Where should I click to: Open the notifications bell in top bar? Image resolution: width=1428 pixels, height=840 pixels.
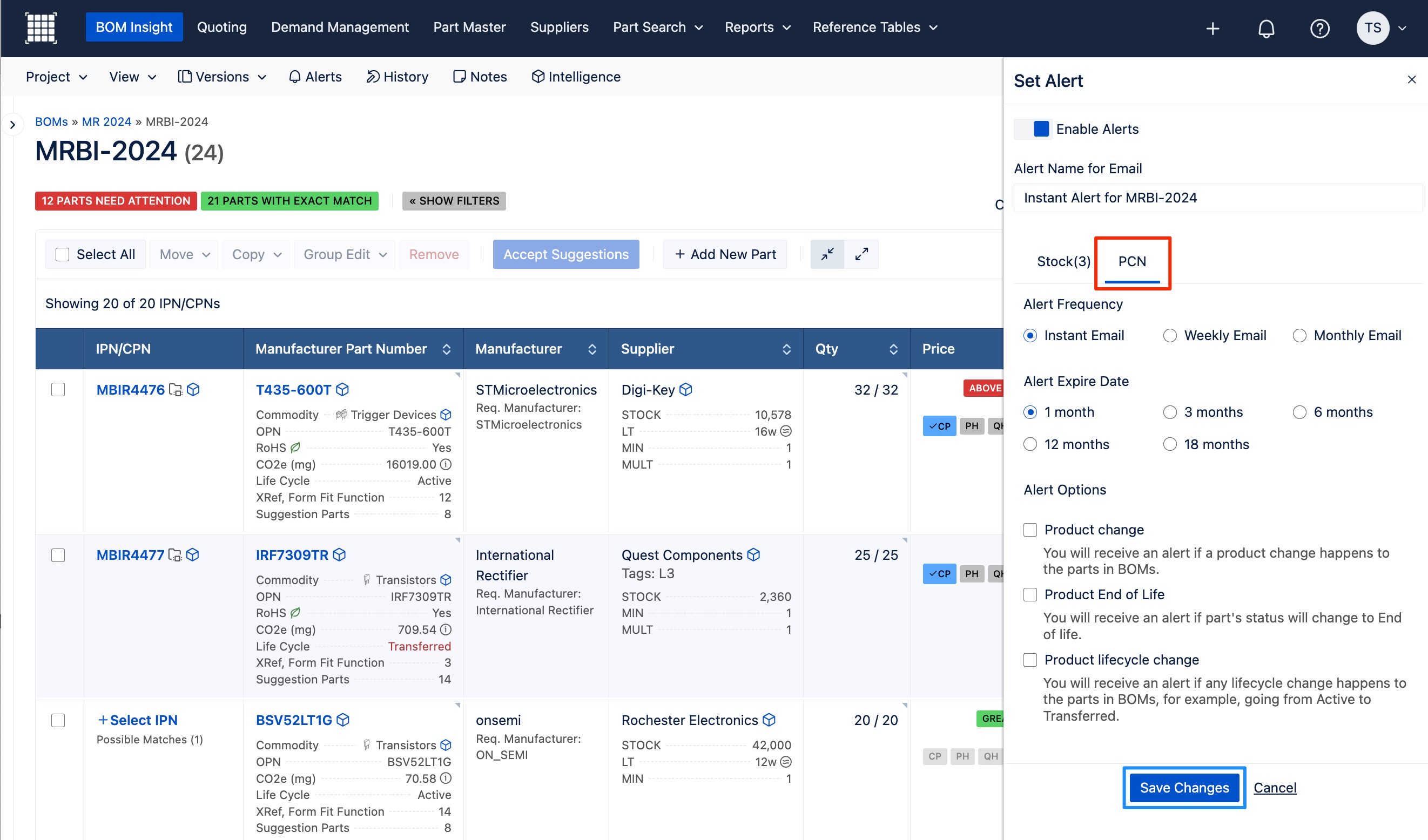click(1266, 28)
